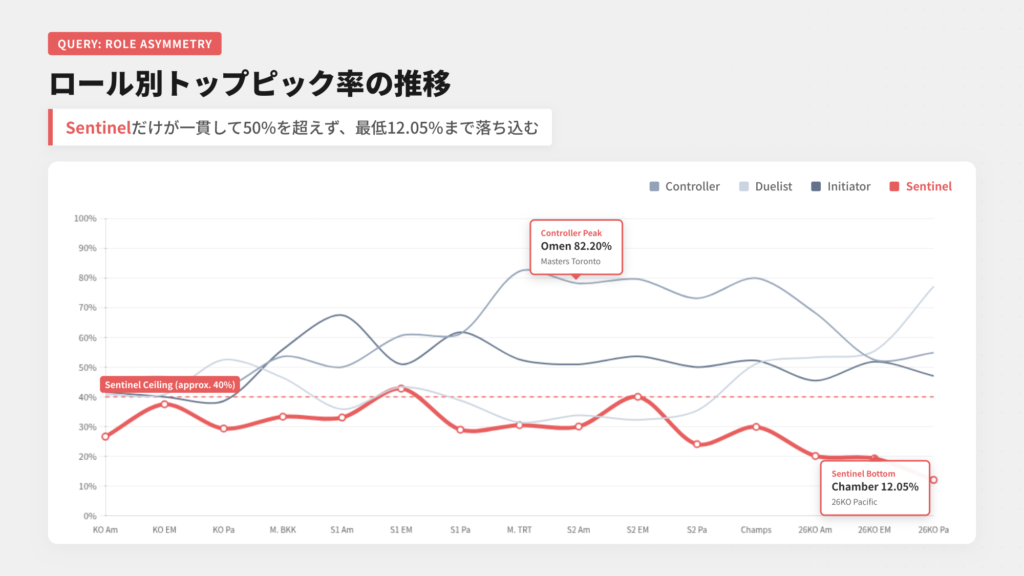Click the red Sentinel legend color swatch
This screenshot has height=576, width=1024.
(x=895, y=186)
